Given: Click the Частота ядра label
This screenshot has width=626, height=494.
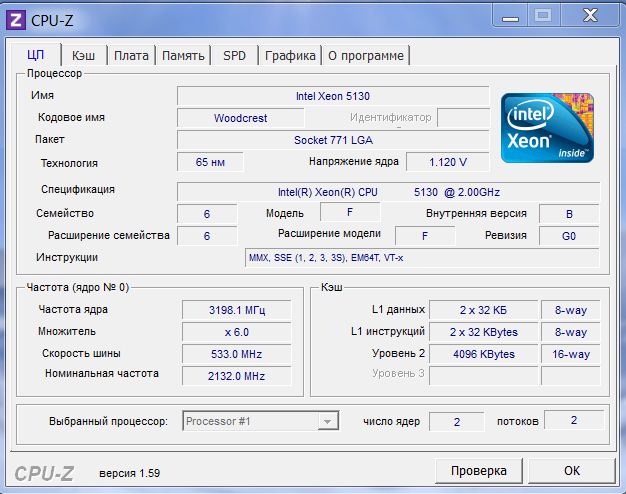Looking at the screenshot, I should pos(73,309).
